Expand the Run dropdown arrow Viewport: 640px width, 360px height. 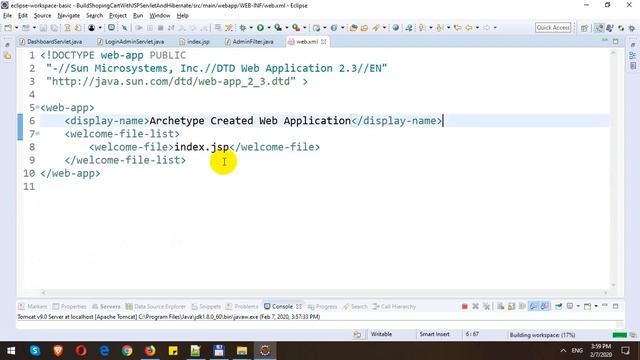[x=269, y=28]
